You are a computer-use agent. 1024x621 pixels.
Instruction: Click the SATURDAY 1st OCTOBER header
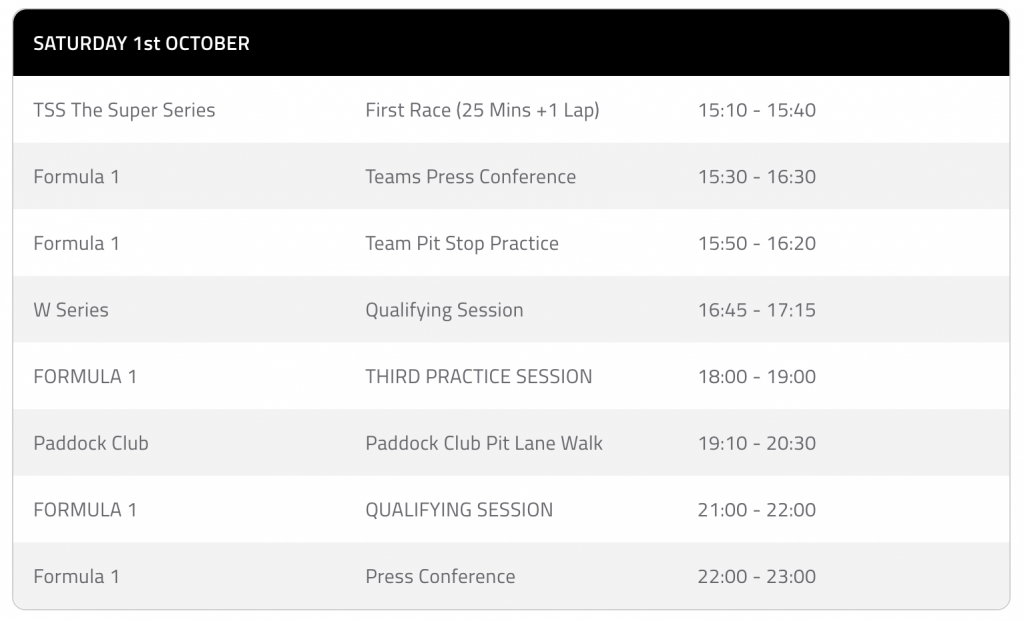coord(141,43)
